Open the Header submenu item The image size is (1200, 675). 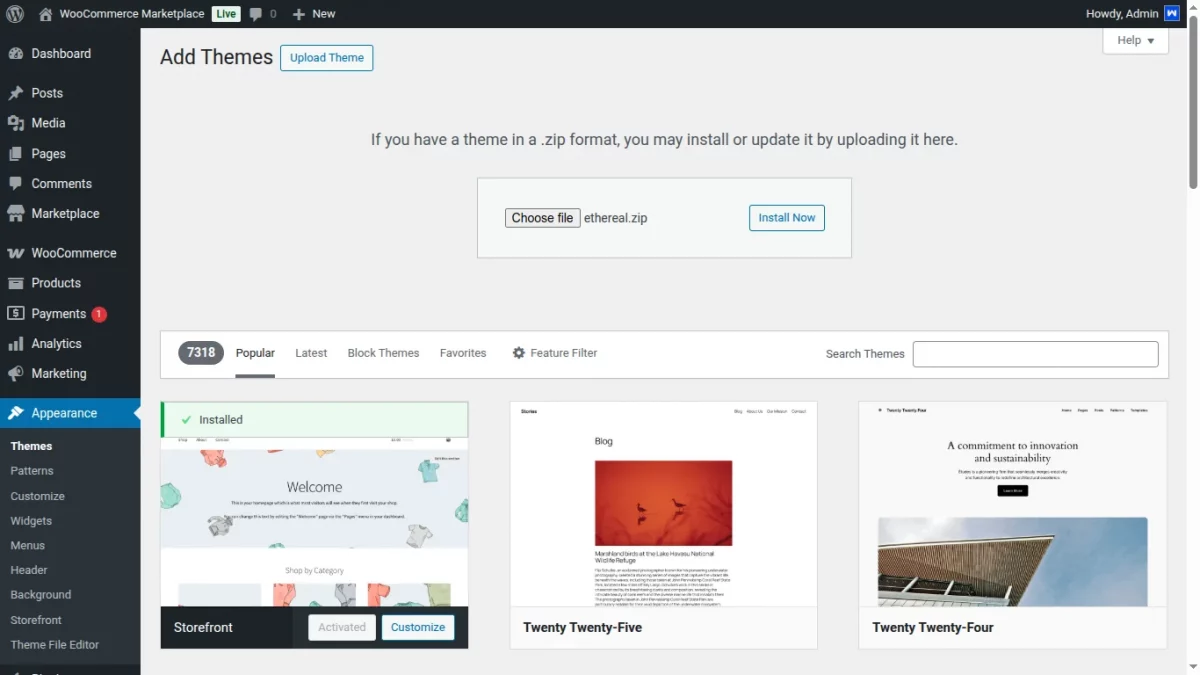pyautogui.click(x=29, y=570)
